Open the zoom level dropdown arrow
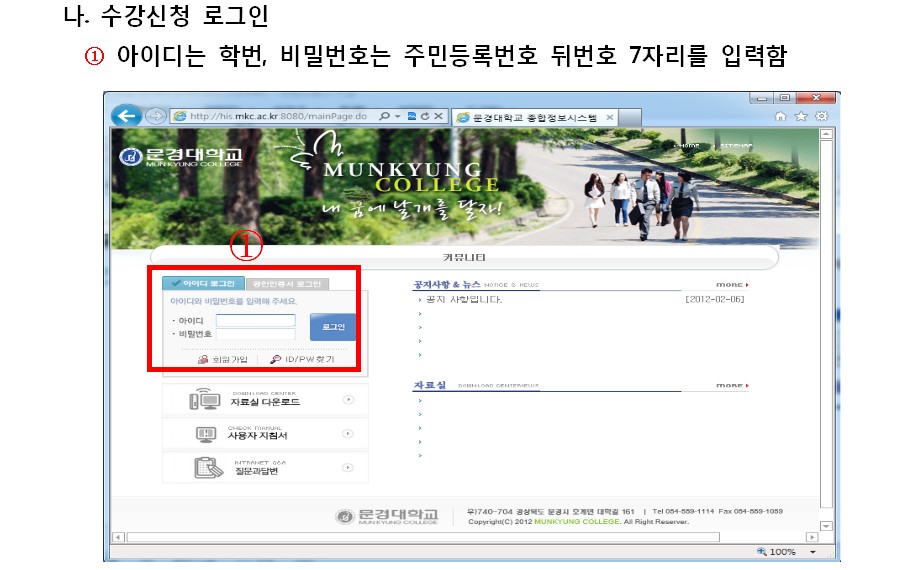Image resolution: width=907 pixels, height=570 pixels. 813,552
